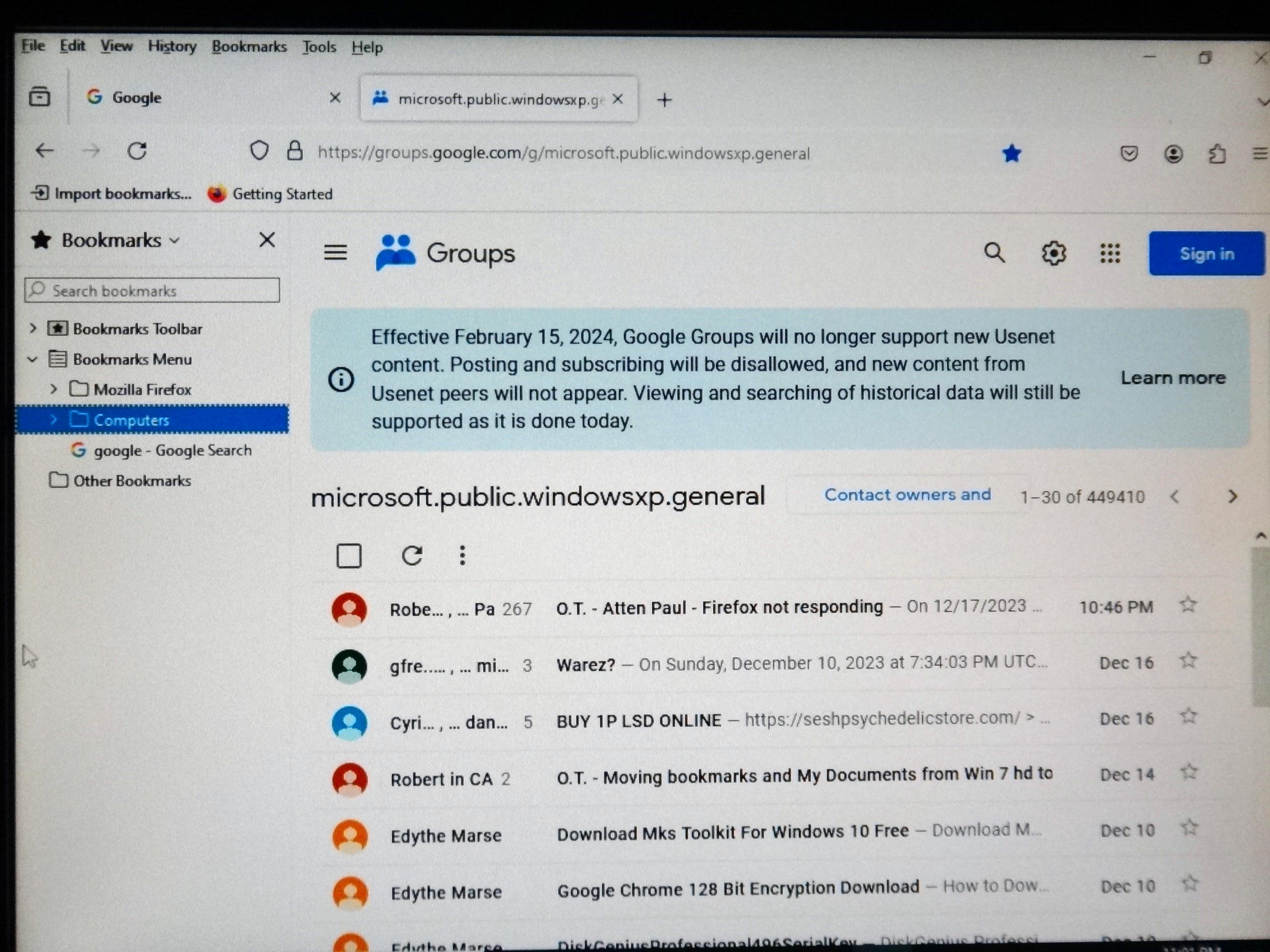Open the View menu
This screenshot has height=952, width=1270.
point(117,46)
